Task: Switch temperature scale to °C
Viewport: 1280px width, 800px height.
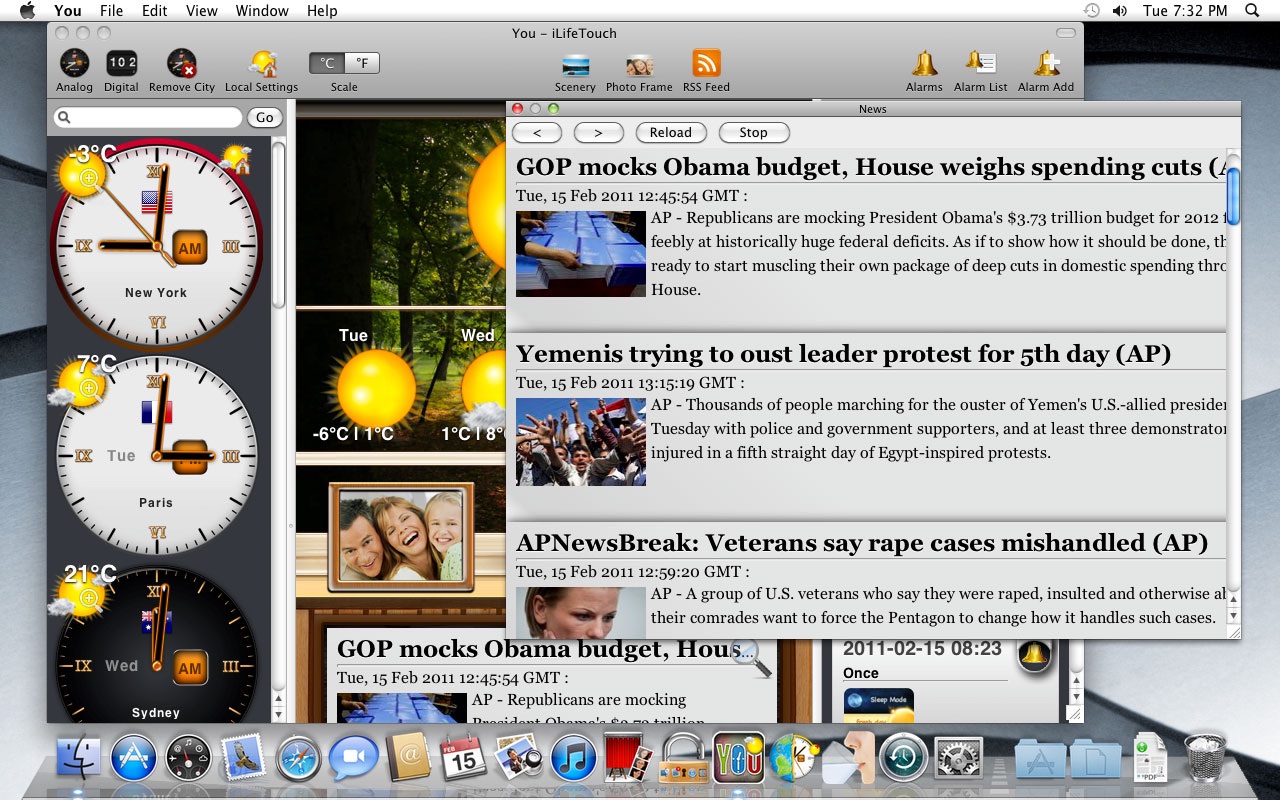Action: tap(327, 63)
